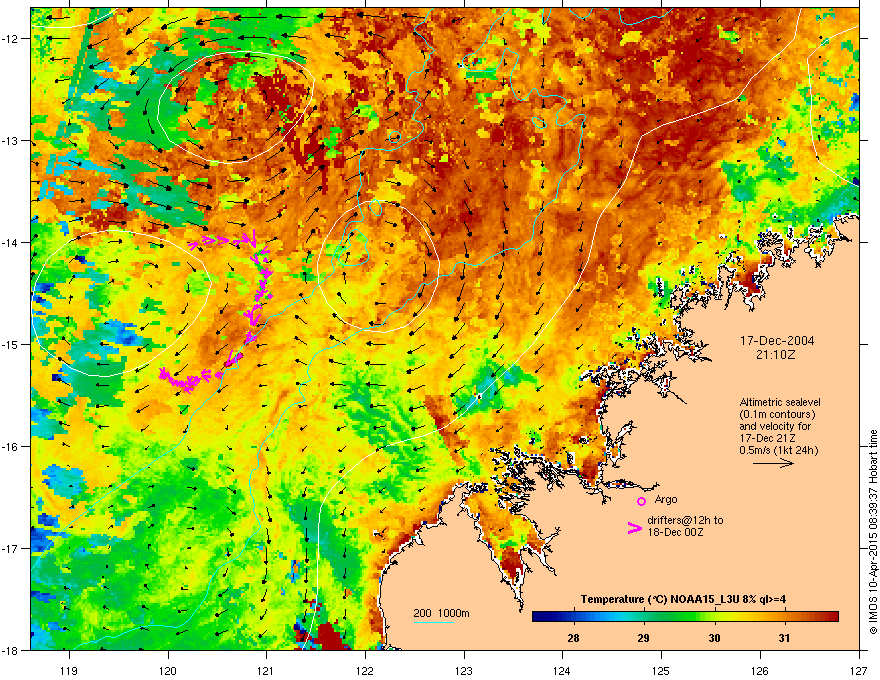Click the colorbar value 28
Screen dimensions: 880x680
[573, 638]
